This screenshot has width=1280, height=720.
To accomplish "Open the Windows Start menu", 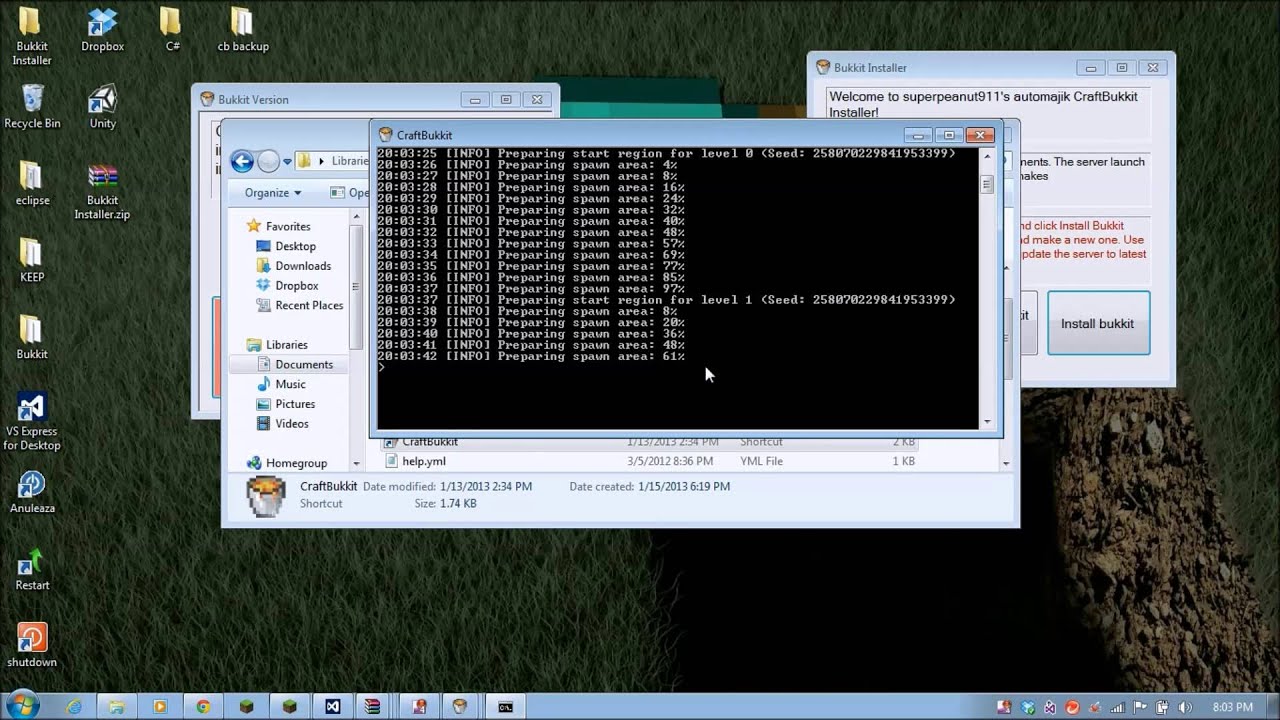I will (22, 705).
